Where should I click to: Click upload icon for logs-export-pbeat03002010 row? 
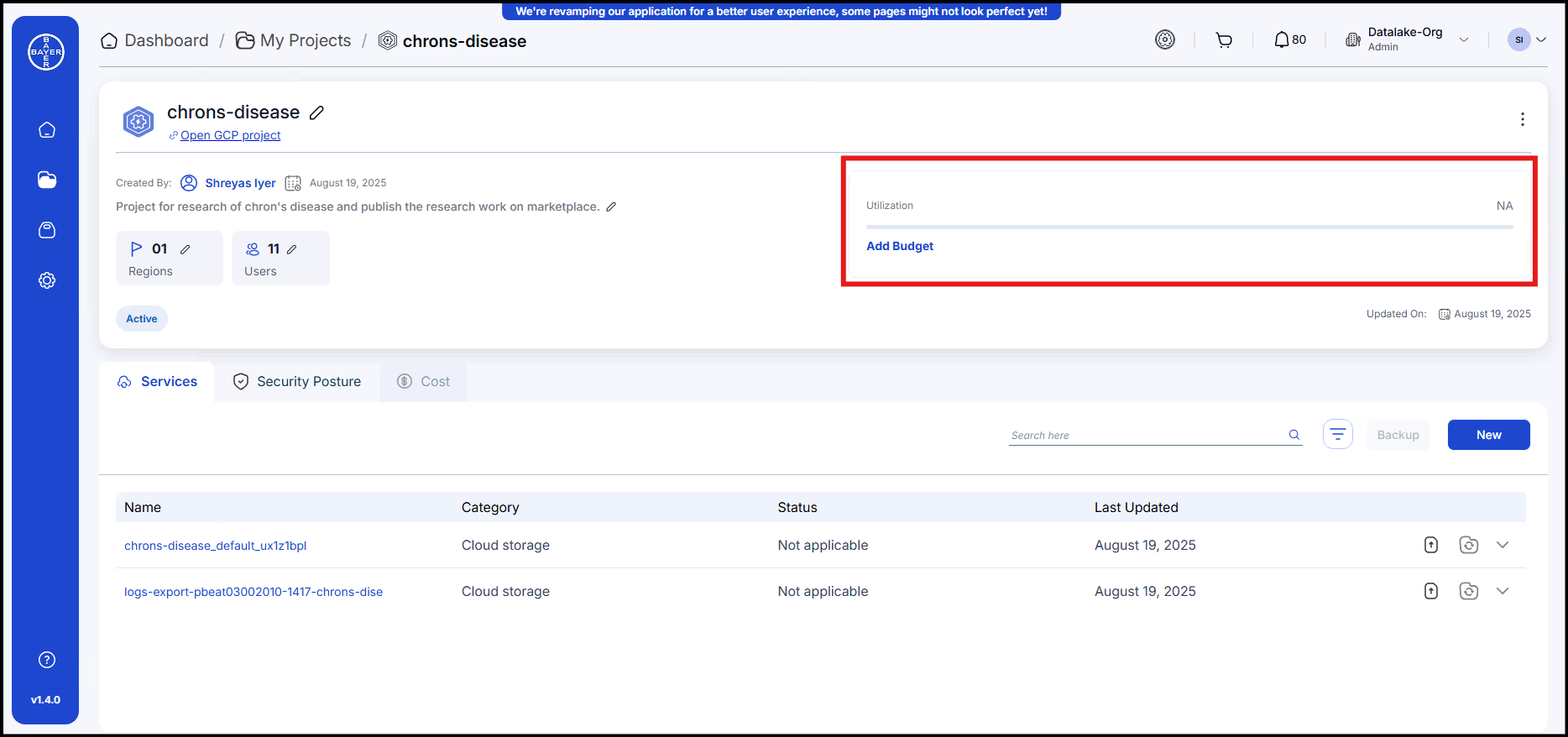[1431, 591]
